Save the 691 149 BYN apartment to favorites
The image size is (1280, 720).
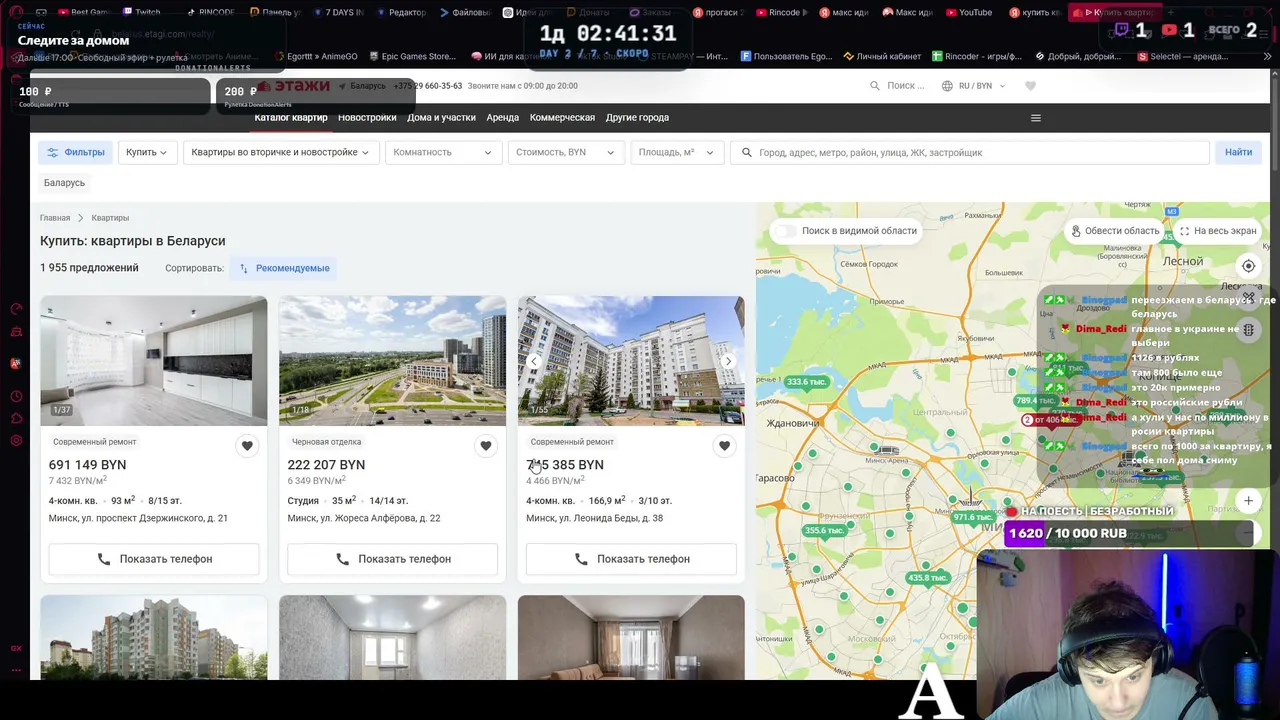[247, 446]
